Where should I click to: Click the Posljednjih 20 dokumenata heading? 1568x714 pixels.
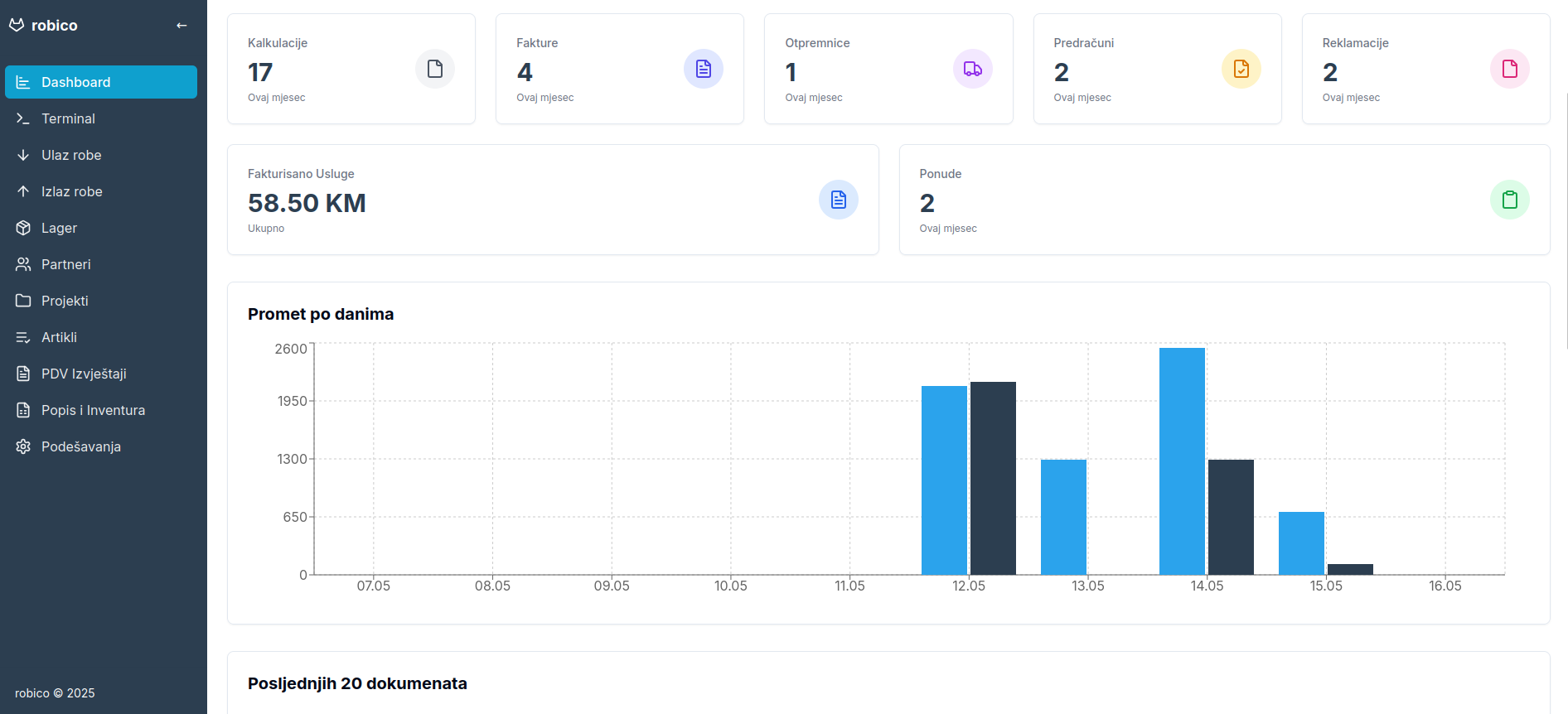[x=357, y=683]
